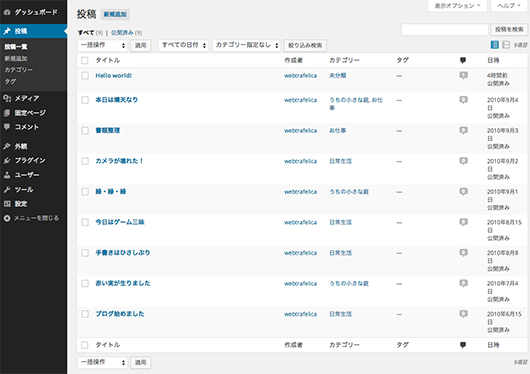Click footer comments column bubble icon
Screen dimensions: 530x374
coord(463,345)
